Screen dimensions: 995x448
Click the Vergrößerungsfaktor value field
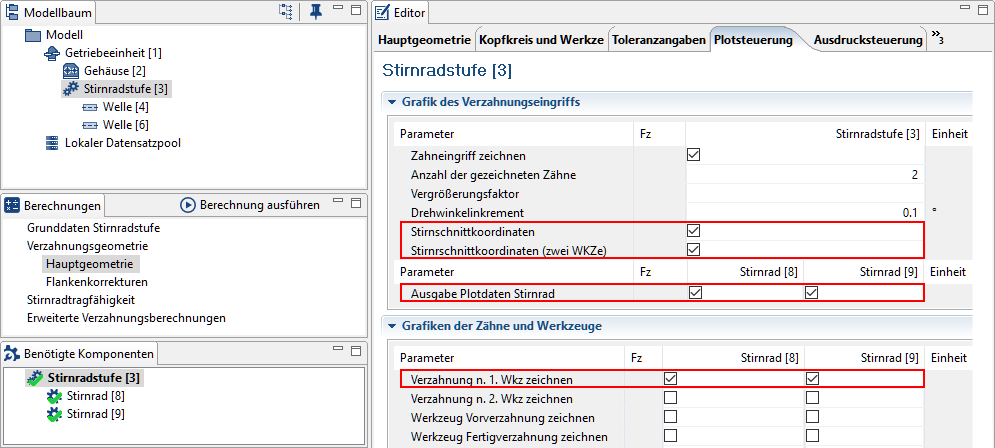(x=805, y=194)
